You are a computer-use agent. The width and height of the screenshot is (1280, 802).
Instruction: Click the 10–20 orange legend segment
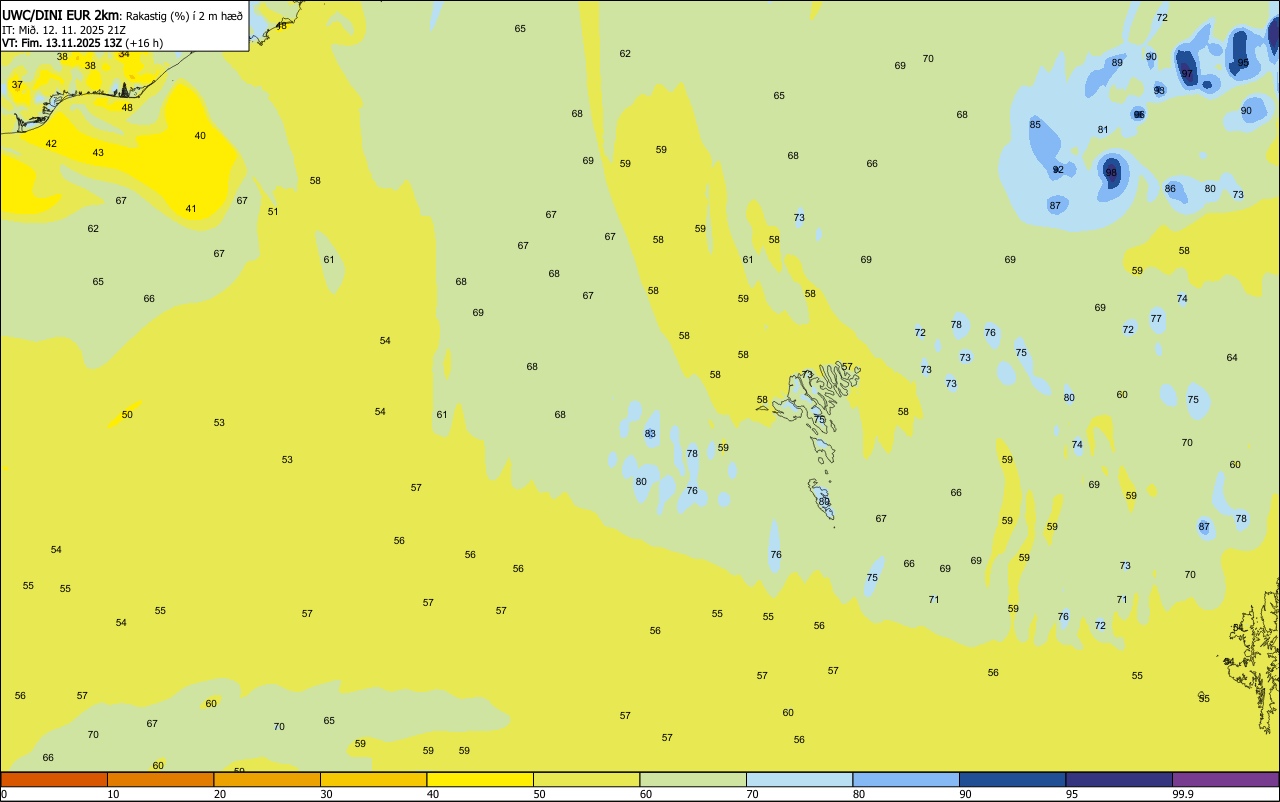pos(160,779)
